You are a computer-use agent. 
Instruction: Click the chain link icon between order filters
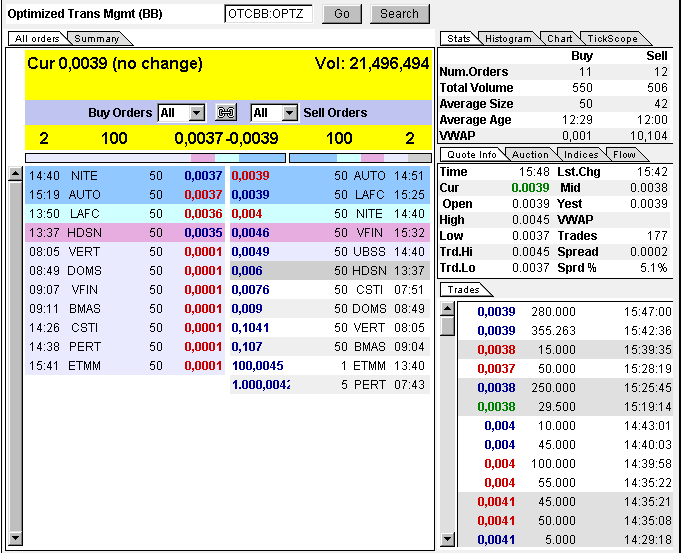(x=227, y=113)
